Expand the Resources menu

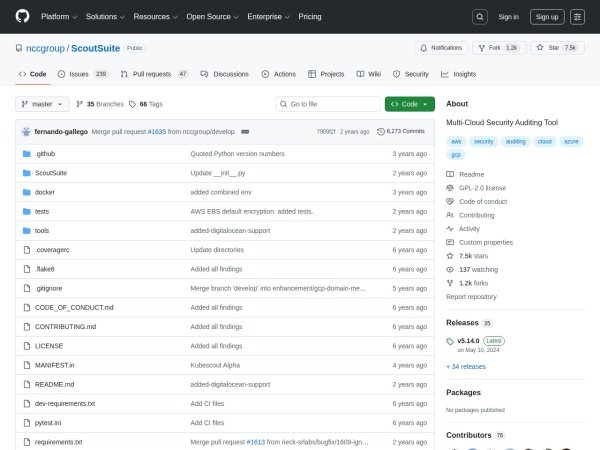(155, 17)
